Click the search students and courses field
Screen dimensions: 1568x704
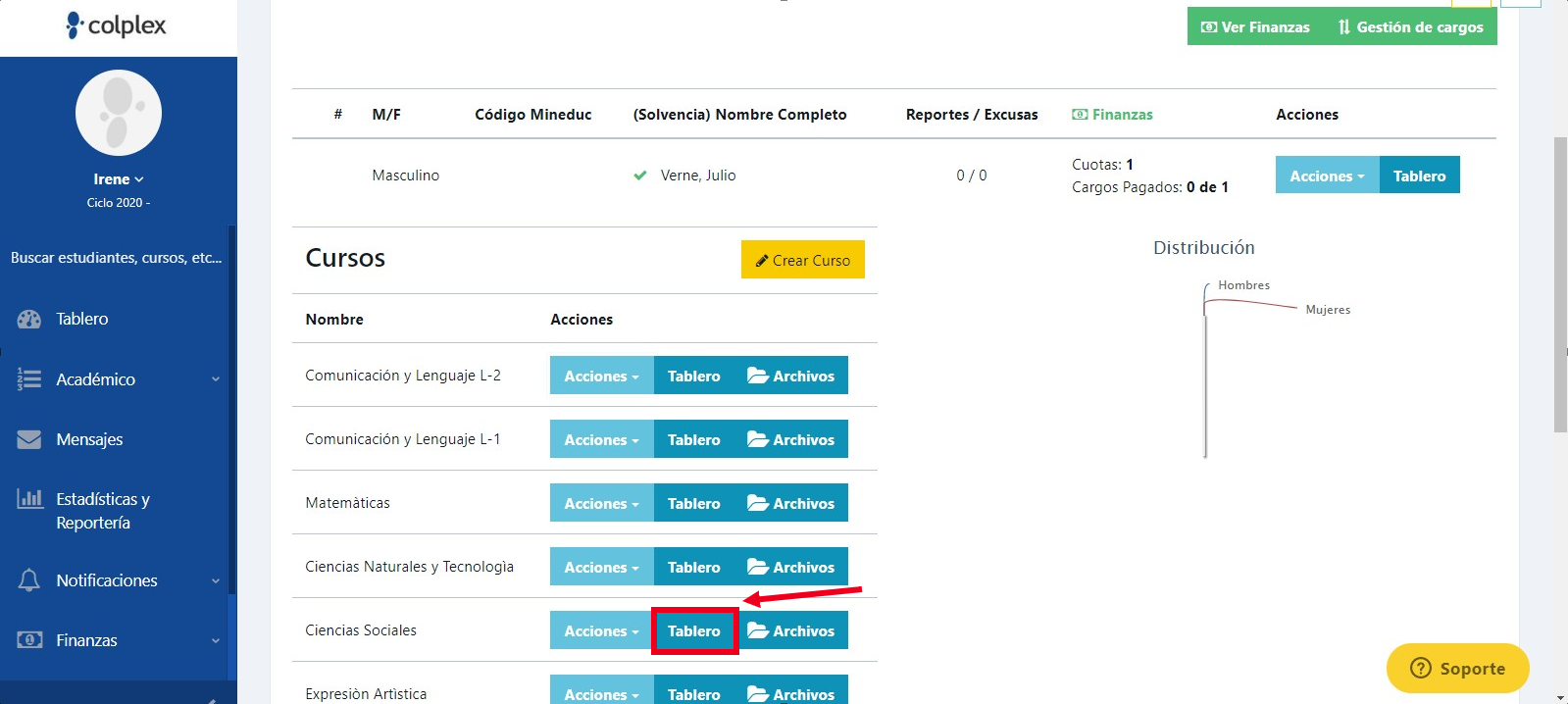point(116,258)
